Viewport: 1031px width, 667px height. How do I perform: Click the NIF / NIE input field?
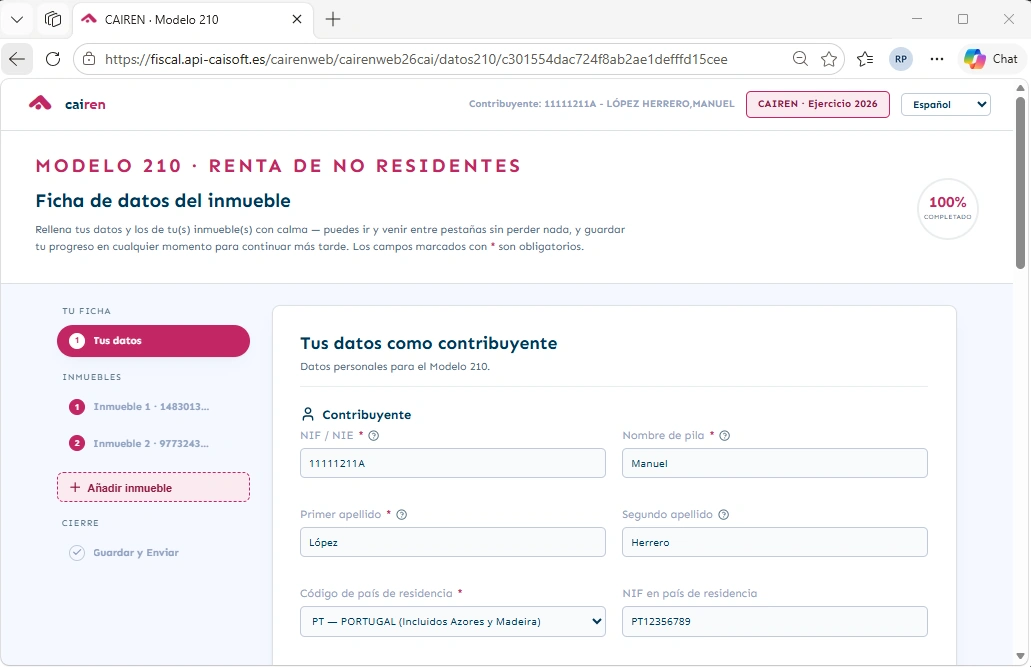452,463
